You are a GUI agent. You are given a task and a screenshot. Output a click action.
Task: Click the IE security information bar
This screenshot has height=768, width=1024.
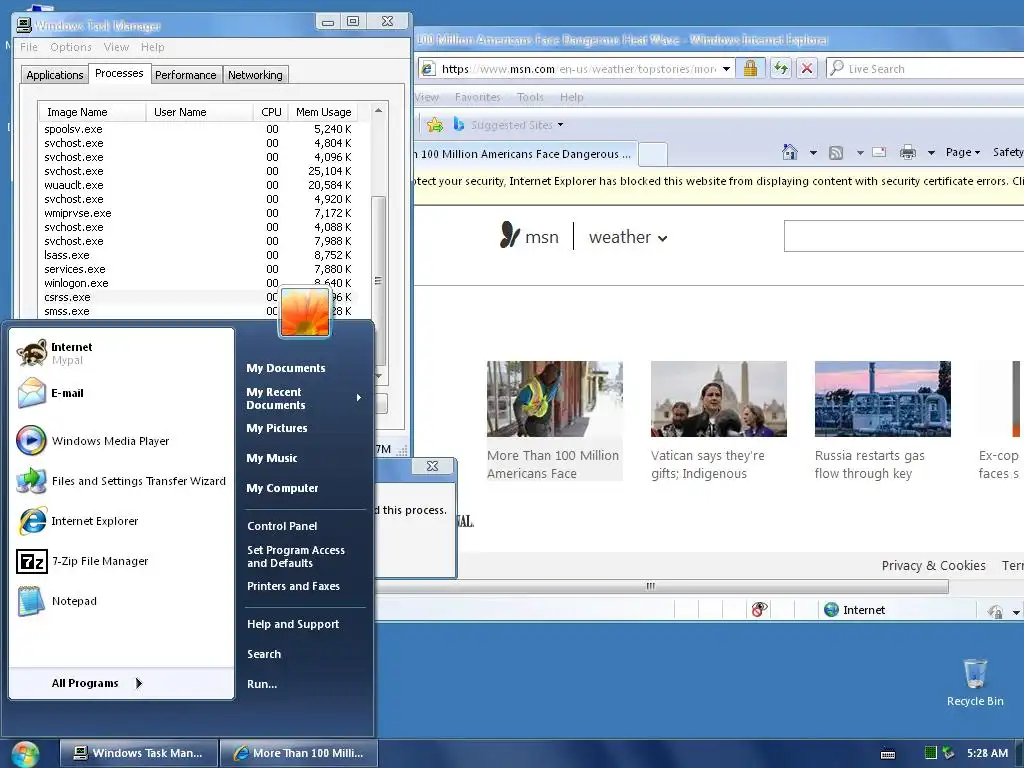coord(718,182)
